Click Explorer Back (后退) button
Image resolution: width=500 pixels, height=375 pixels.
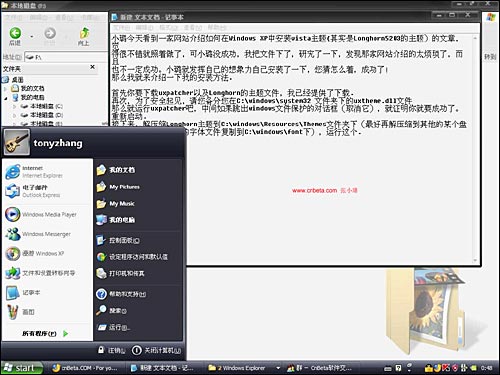point(15,36)
